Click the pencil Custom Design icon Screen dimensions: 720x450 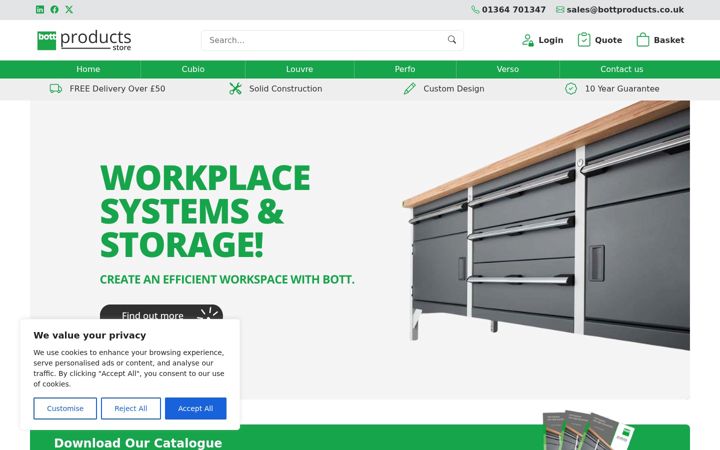pos(410,89)
